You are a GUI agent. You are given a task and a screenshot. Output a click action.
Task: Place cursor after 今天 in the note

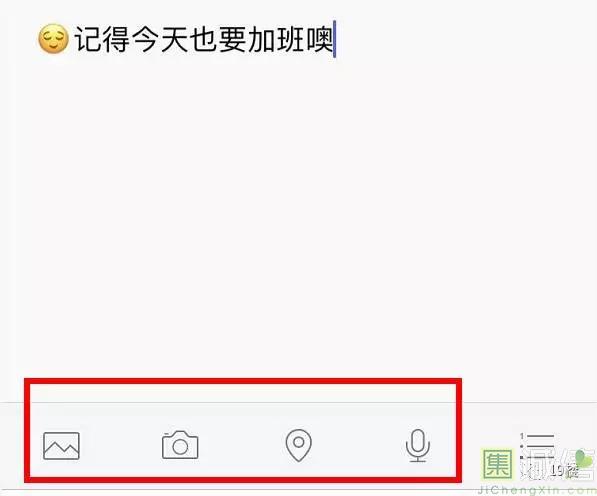[x=189, y=39]
